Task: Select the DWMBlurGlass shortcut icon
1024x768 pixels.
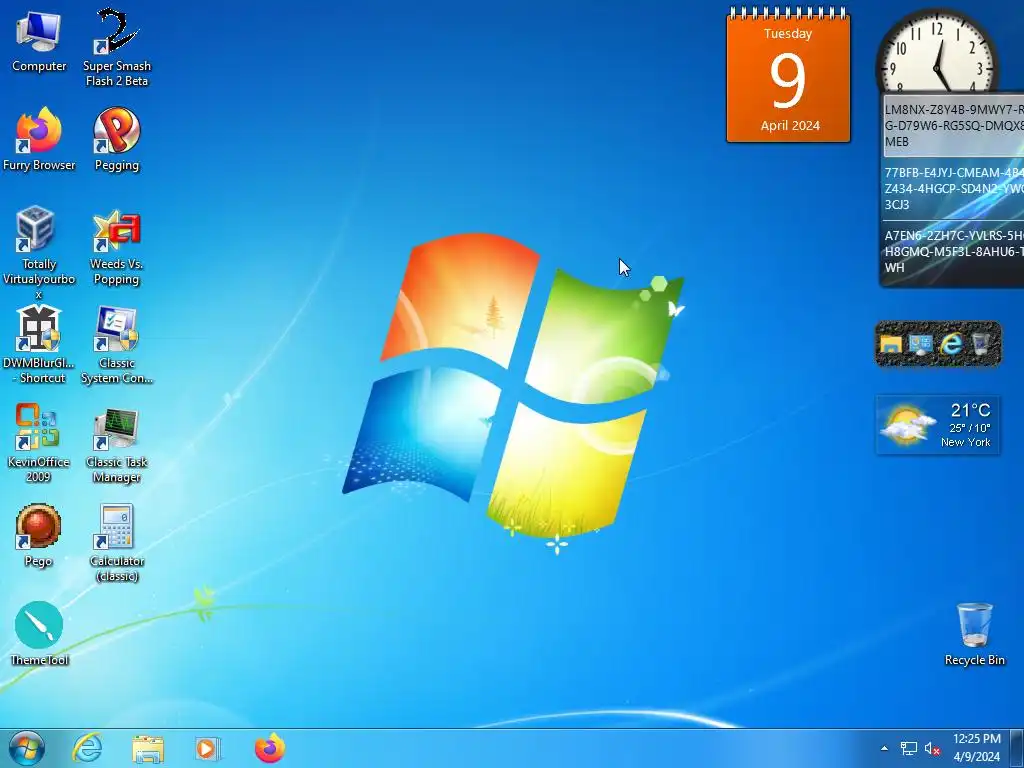Action: click(x=39, y=344)
